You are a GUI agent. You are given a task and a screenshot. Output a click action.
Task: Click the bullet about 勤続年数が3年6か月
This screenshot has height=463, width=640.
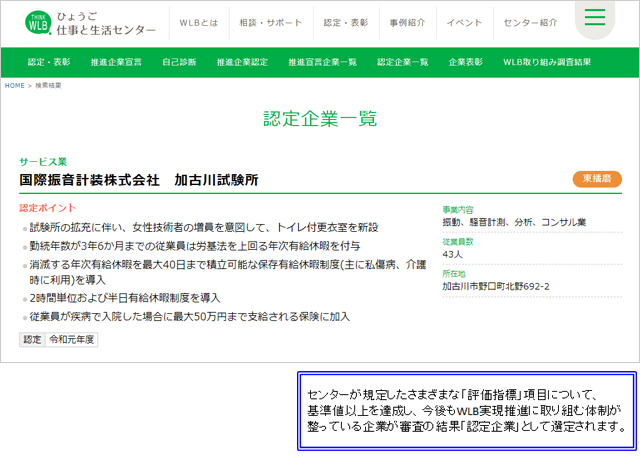coord(195,246)
